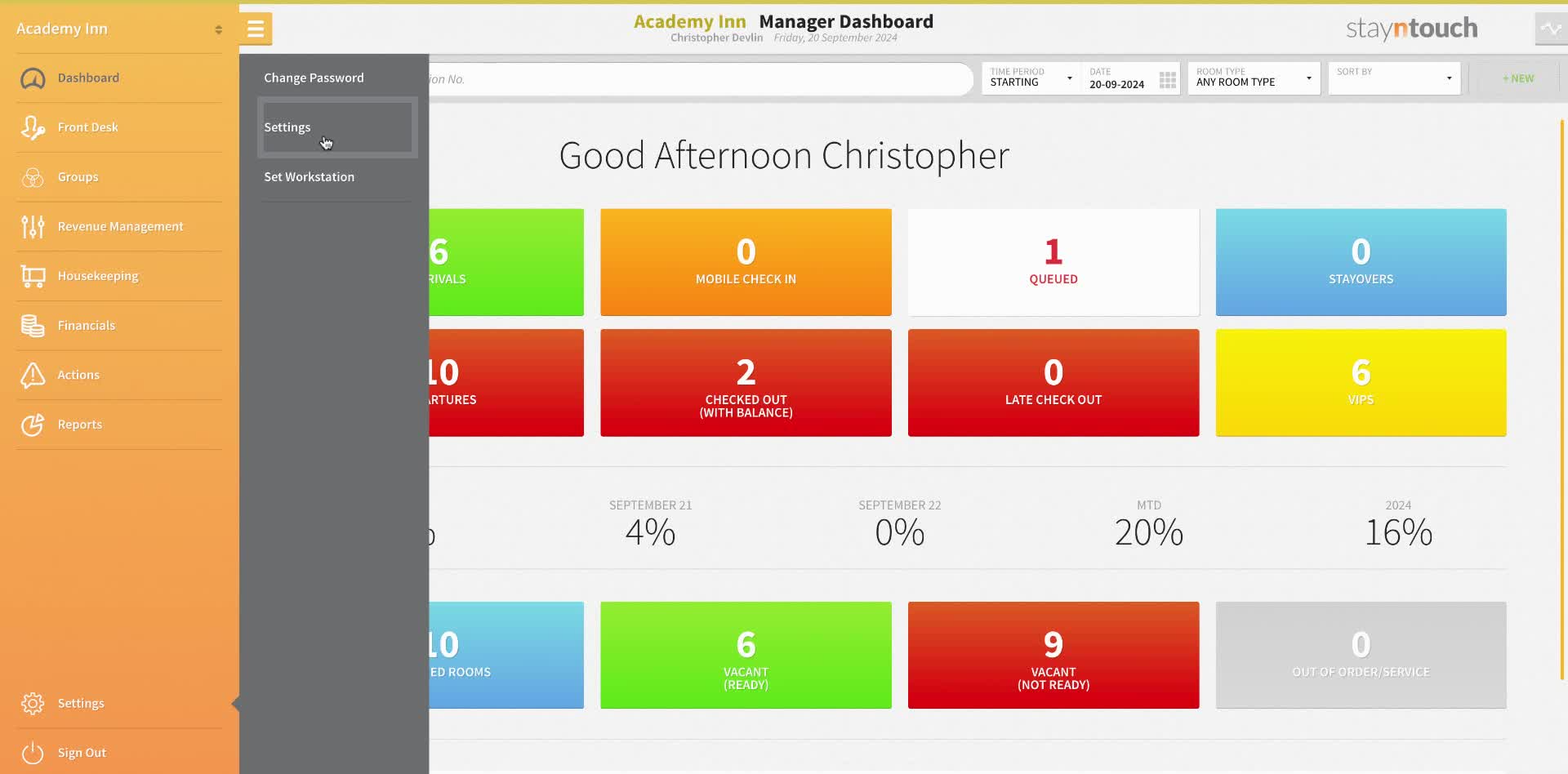
Task: Open the Stayovers tile
Action: [1361, 262]
